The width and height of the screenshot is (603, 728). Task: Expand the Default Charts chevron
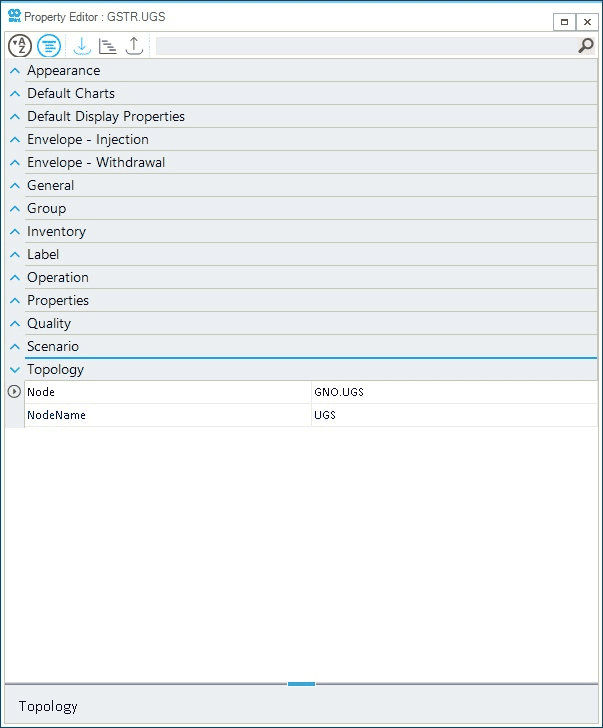[x=15, y=94]
